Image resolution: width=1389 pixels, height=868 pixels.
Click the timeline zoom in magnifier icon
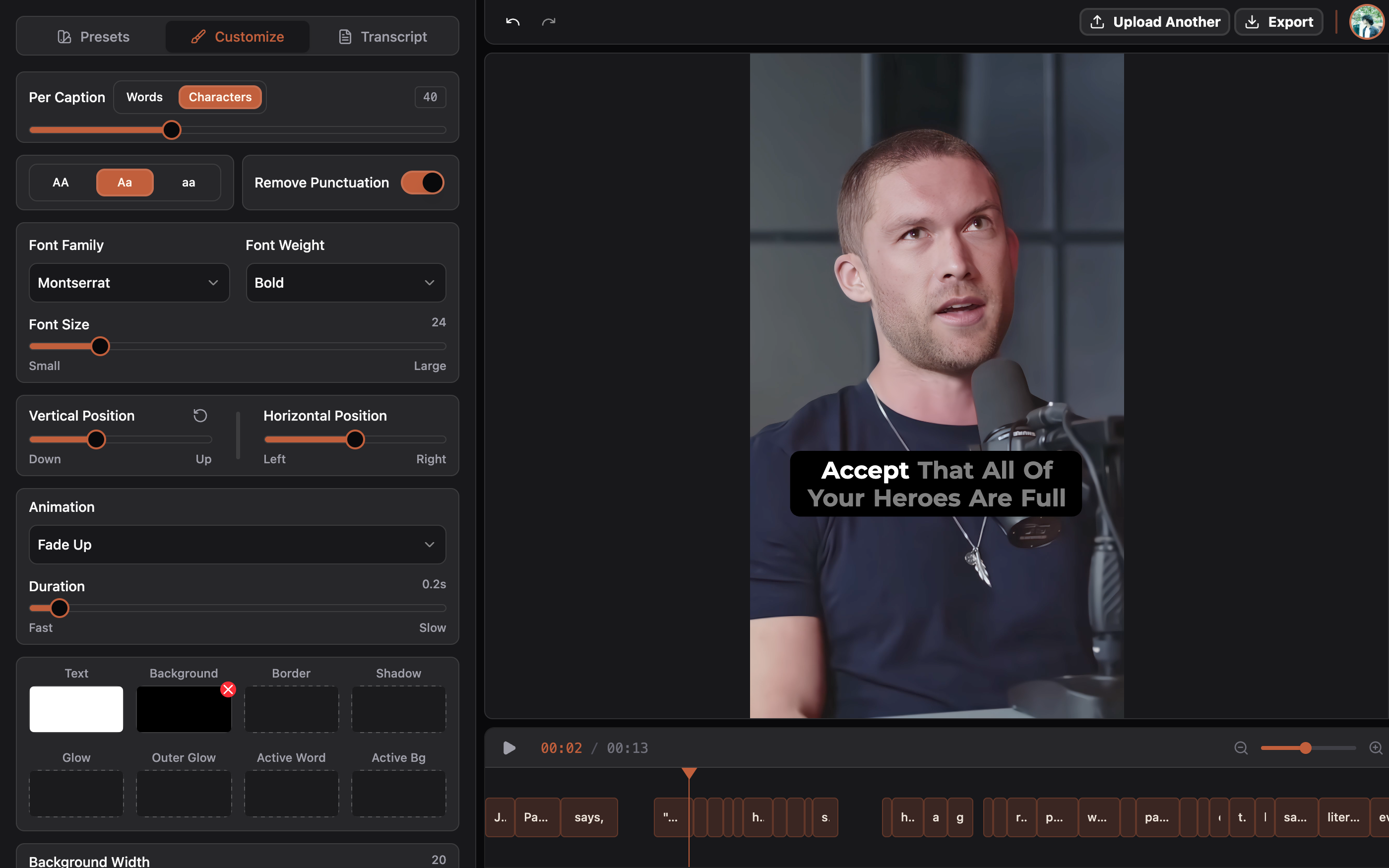pos(1375,748)
